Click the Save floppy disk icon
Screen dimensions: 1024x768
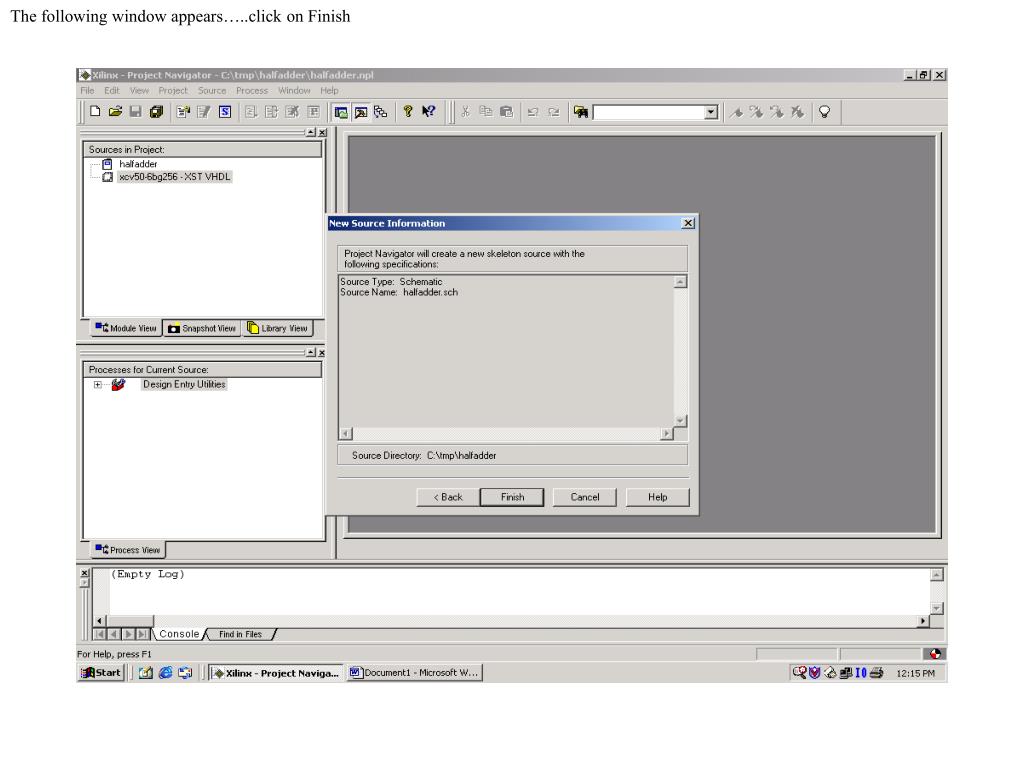point(136,112)
